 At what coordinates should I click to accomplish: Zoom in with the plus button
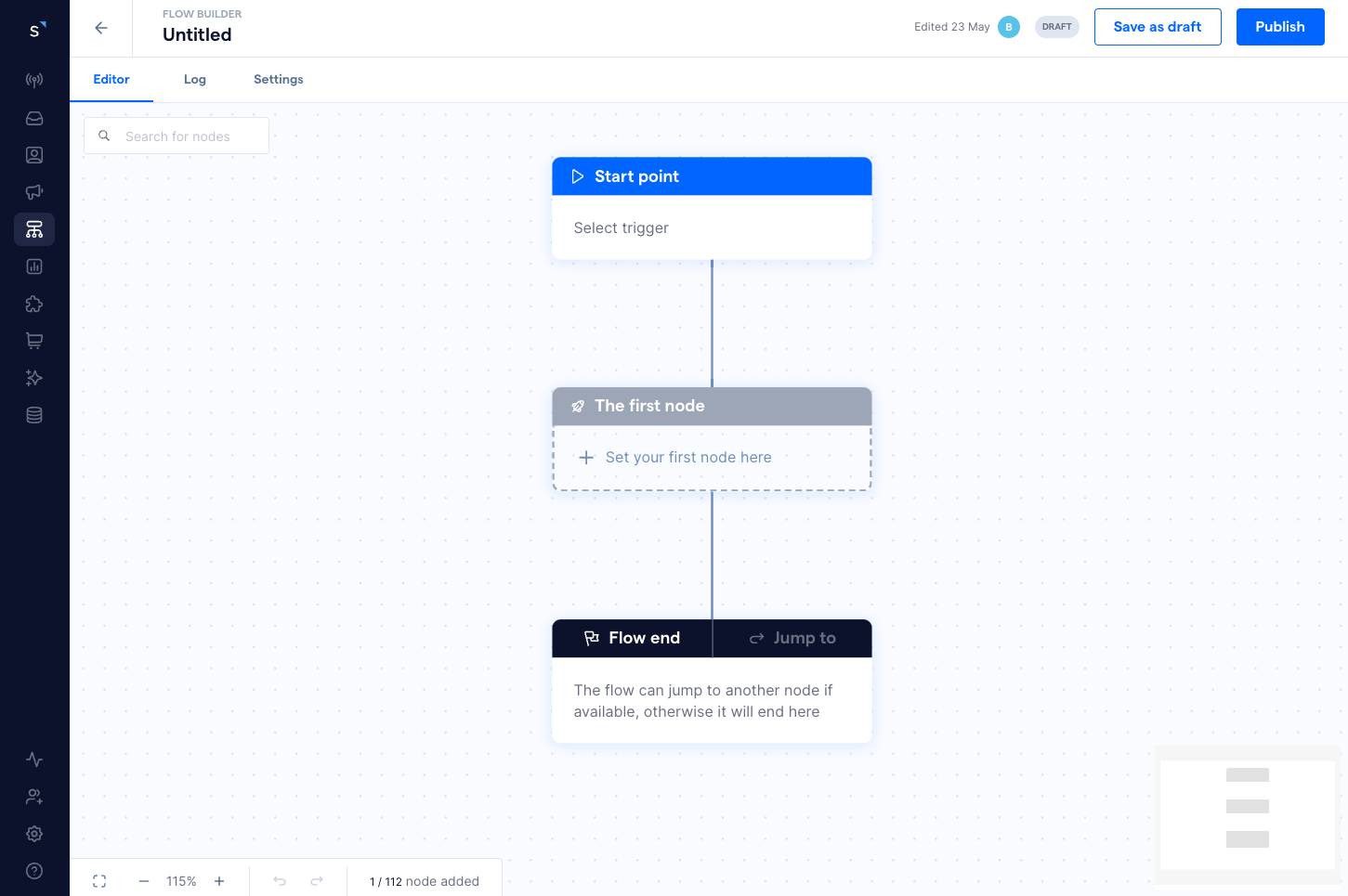point(219,881)
